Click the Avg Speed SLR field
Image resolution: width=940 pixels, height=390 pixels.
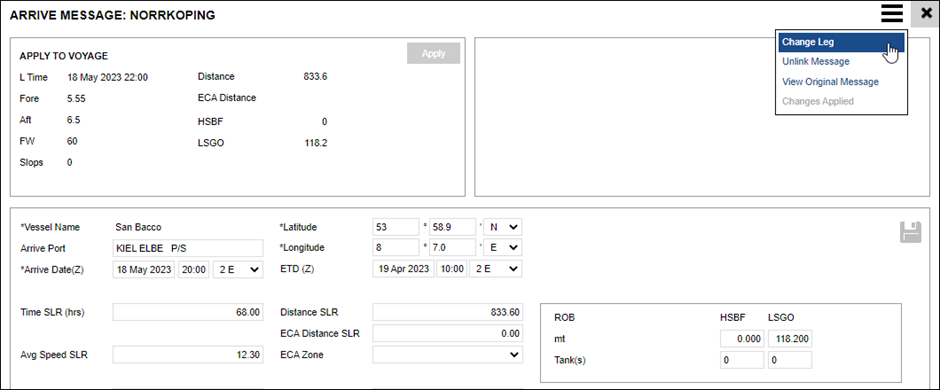click(188, 355)
